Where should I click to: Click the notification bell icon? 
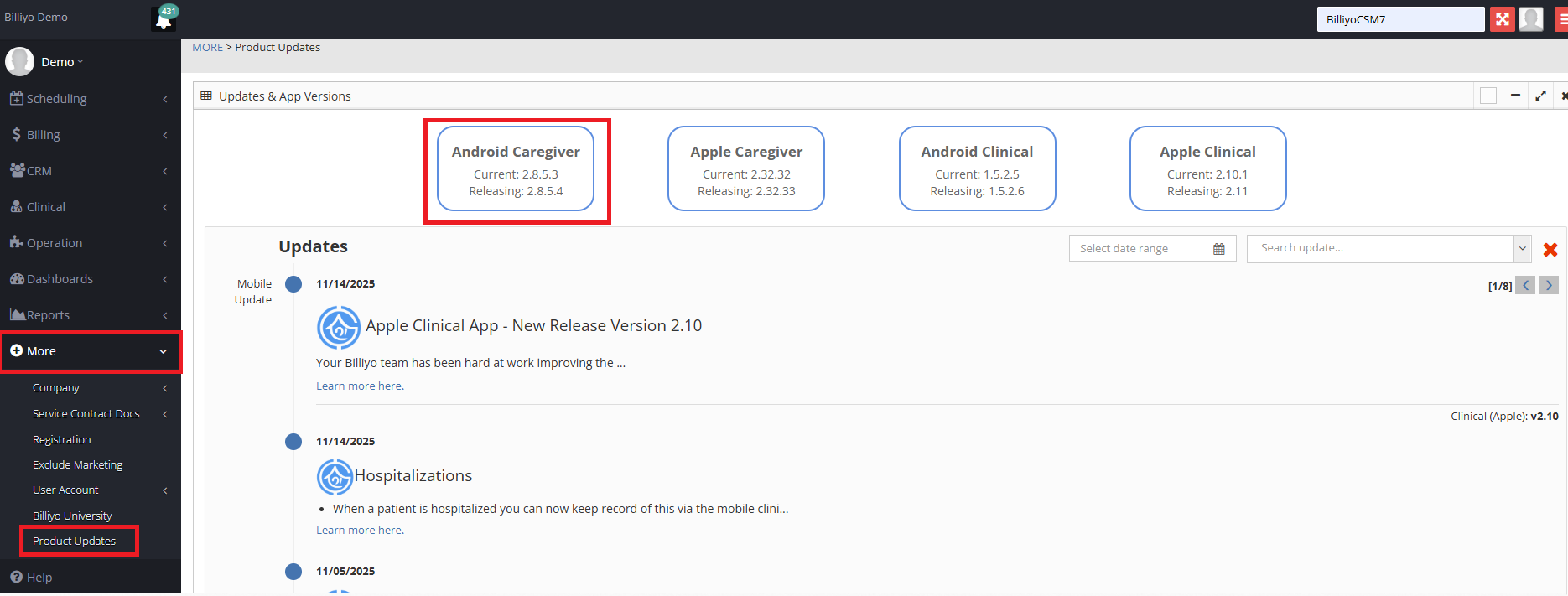pyautogui.click(x=164, y=19)
